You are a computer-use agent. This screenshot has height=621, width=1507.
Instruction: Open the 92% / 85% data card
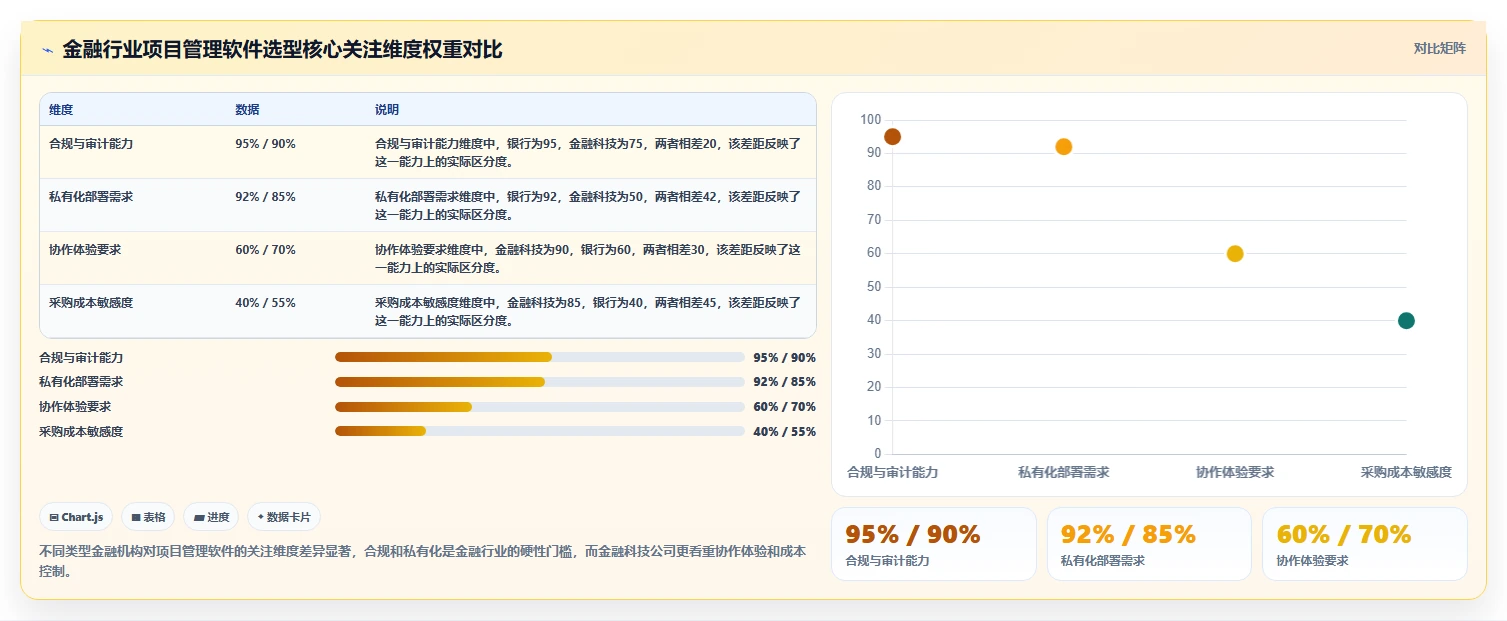1149,544
